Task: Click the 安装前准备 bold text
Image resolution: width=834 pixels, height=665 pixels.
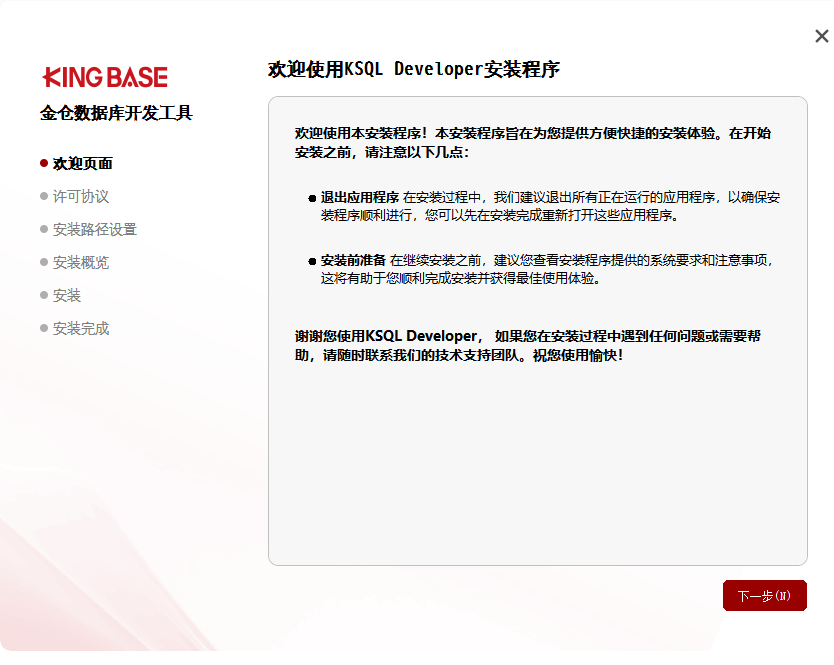Action: [353, 260]
